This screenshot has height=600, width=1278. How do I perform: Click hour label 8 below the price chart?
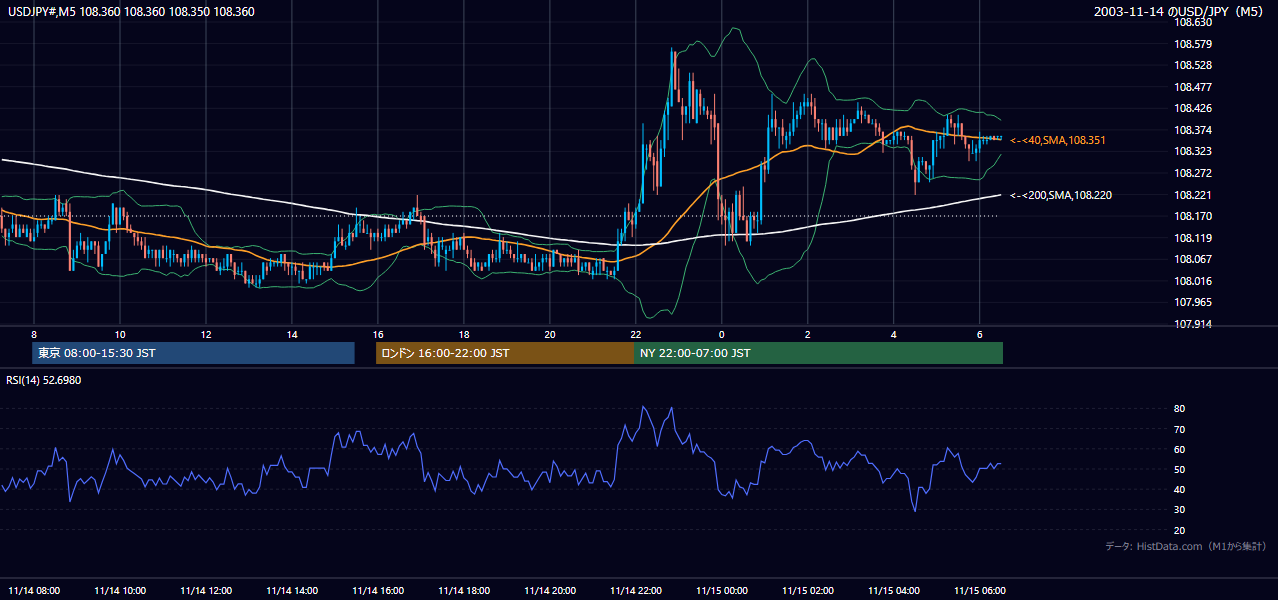pyautogui.click(x=34, y=334)
